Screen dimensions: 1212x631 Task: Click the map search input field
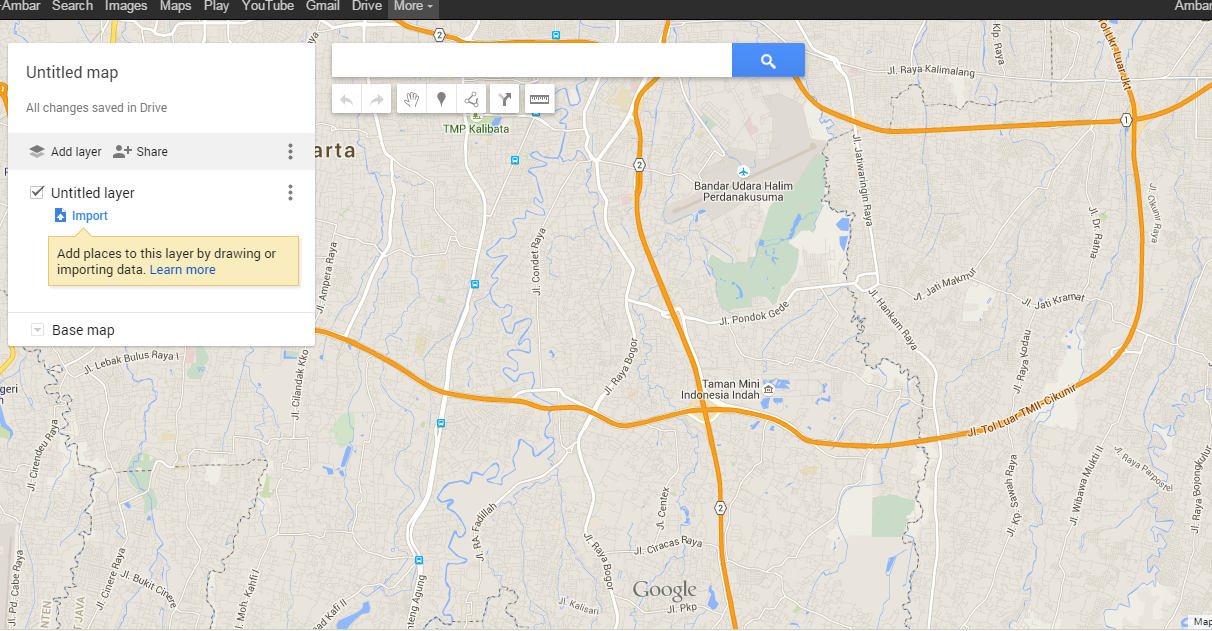(532, 61)
